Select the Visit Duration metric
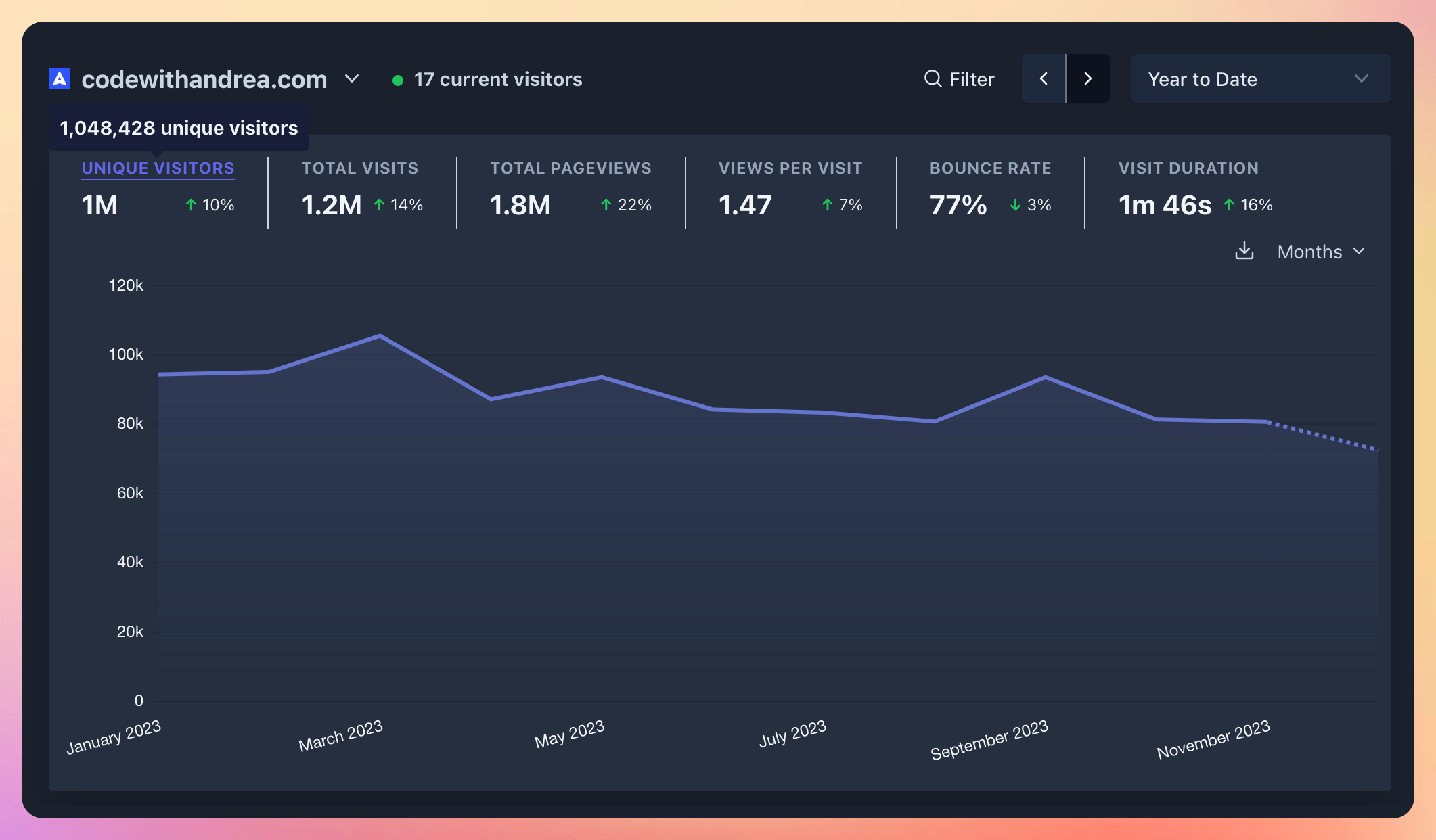This screenshot has height=840, width=1436. [1188, 168]
